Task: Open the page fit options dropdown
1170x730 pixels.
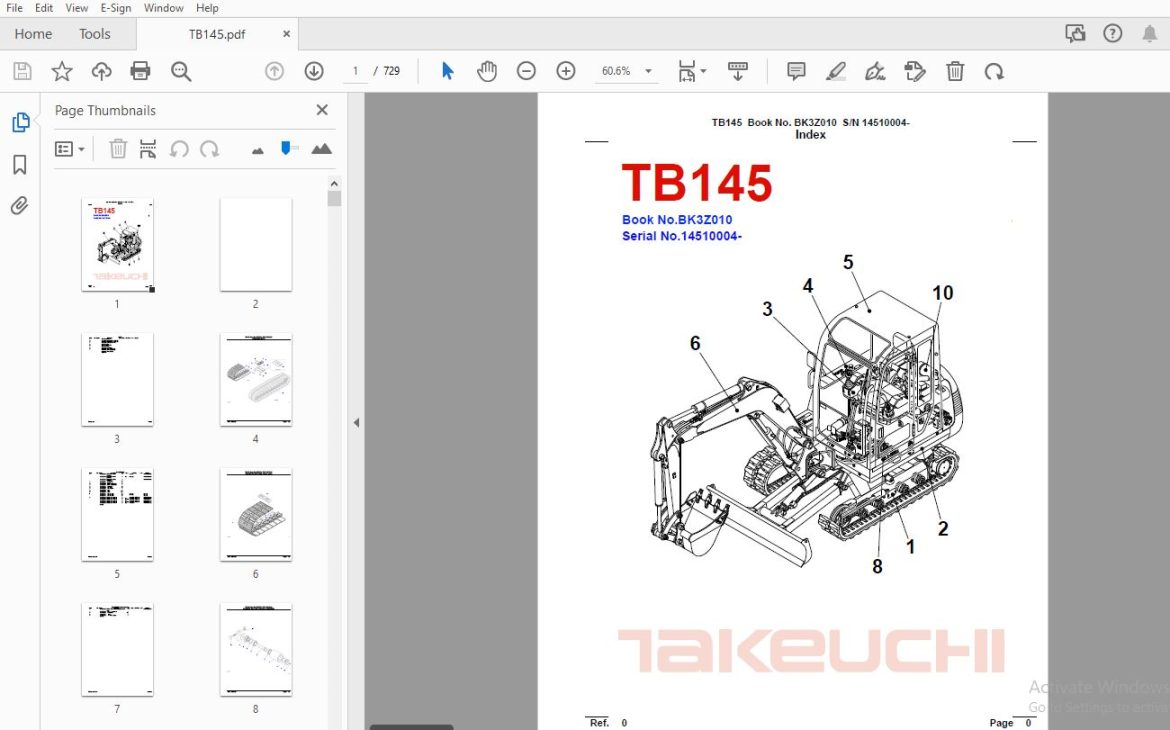Action: 692,72
